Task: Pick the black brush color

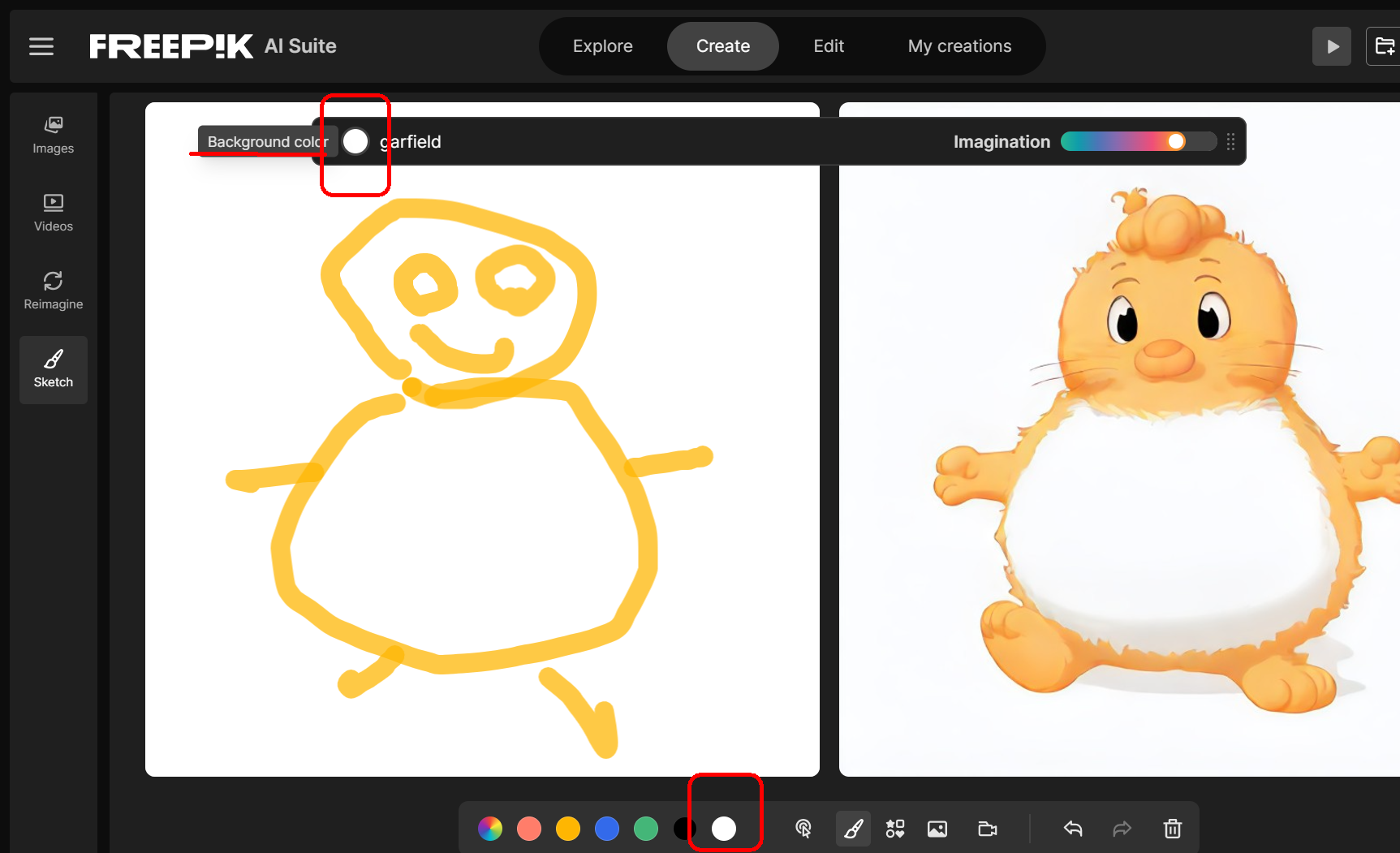Action: [x=684, y=829]
